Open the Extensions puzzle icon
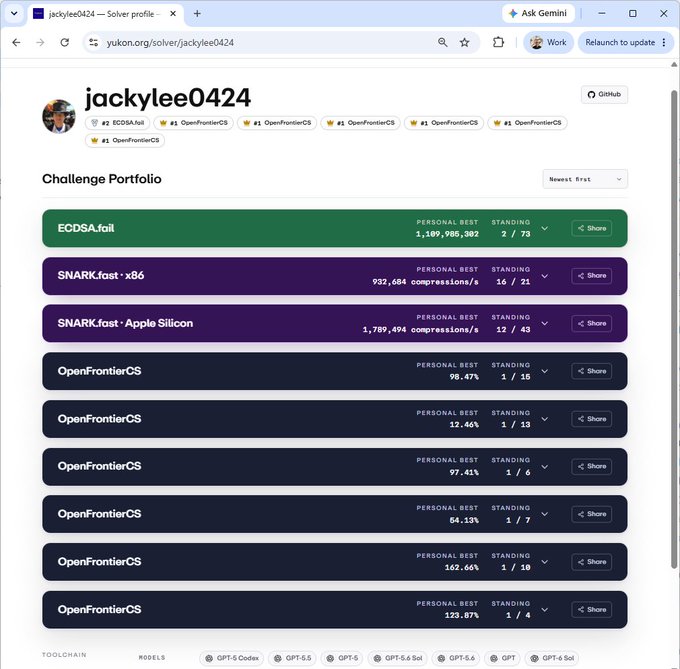 coord(498,42)
